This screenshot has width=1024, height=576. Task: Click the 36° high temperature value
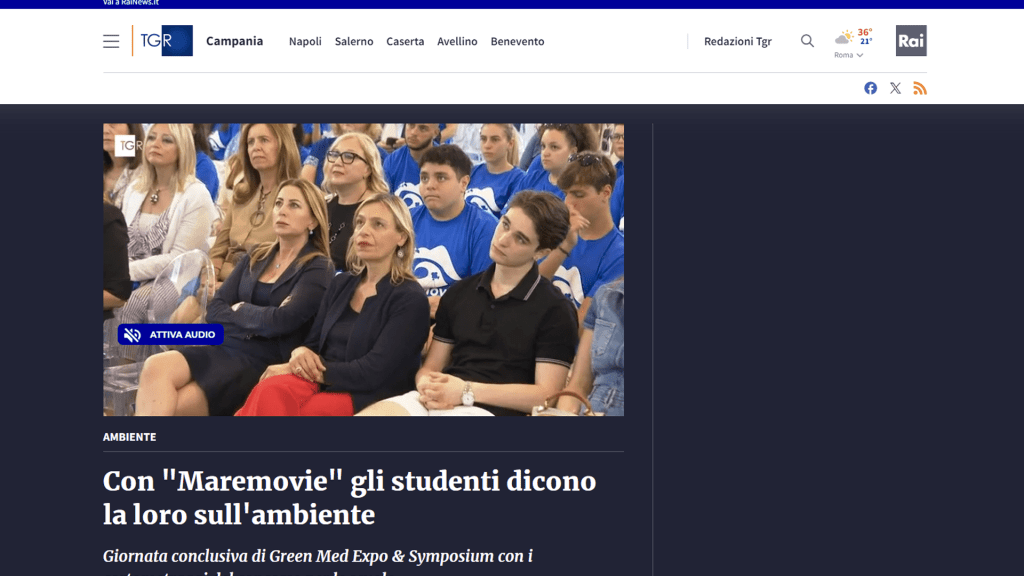(x=865, y=32)
